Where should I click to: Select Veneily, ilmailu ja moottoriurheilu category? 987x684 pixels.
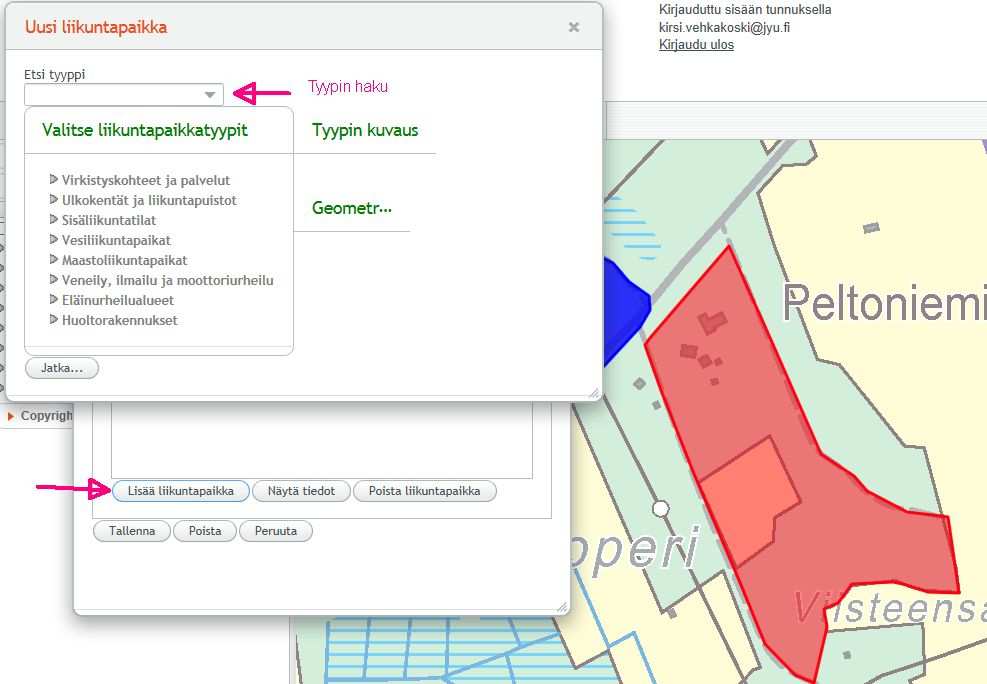(167, 281)
